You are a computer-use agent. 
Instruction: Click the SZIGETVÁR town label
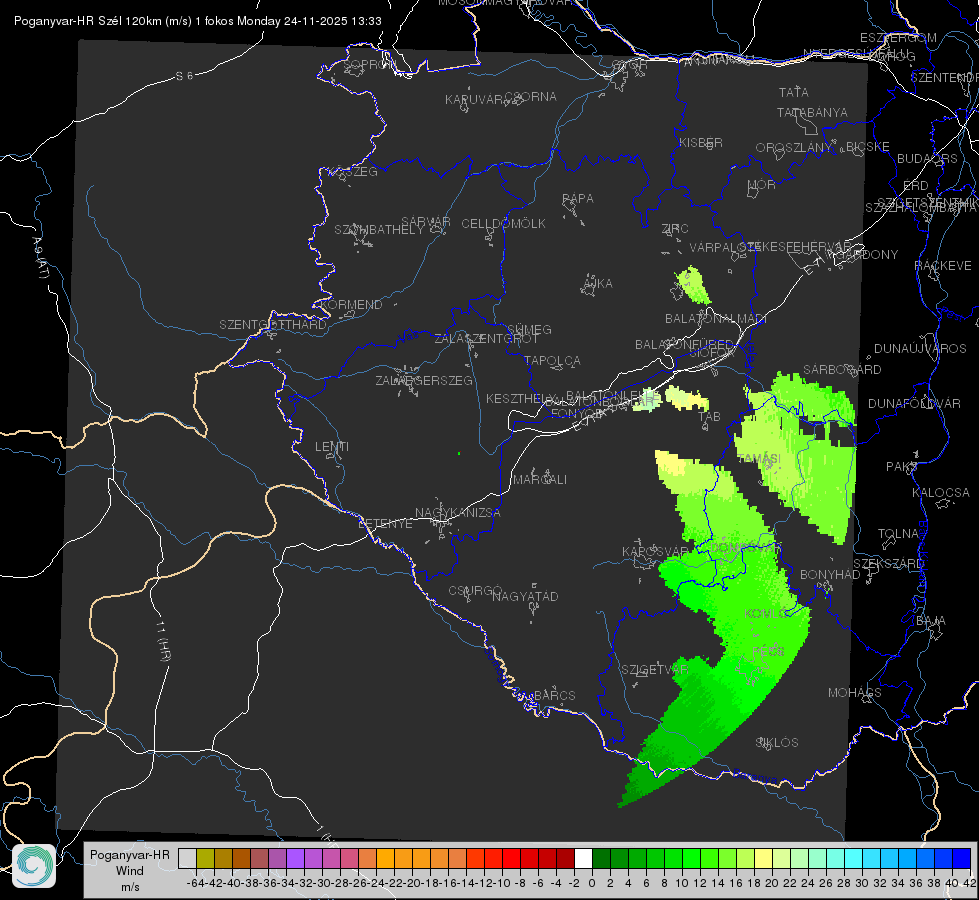(x=654, y=670)
